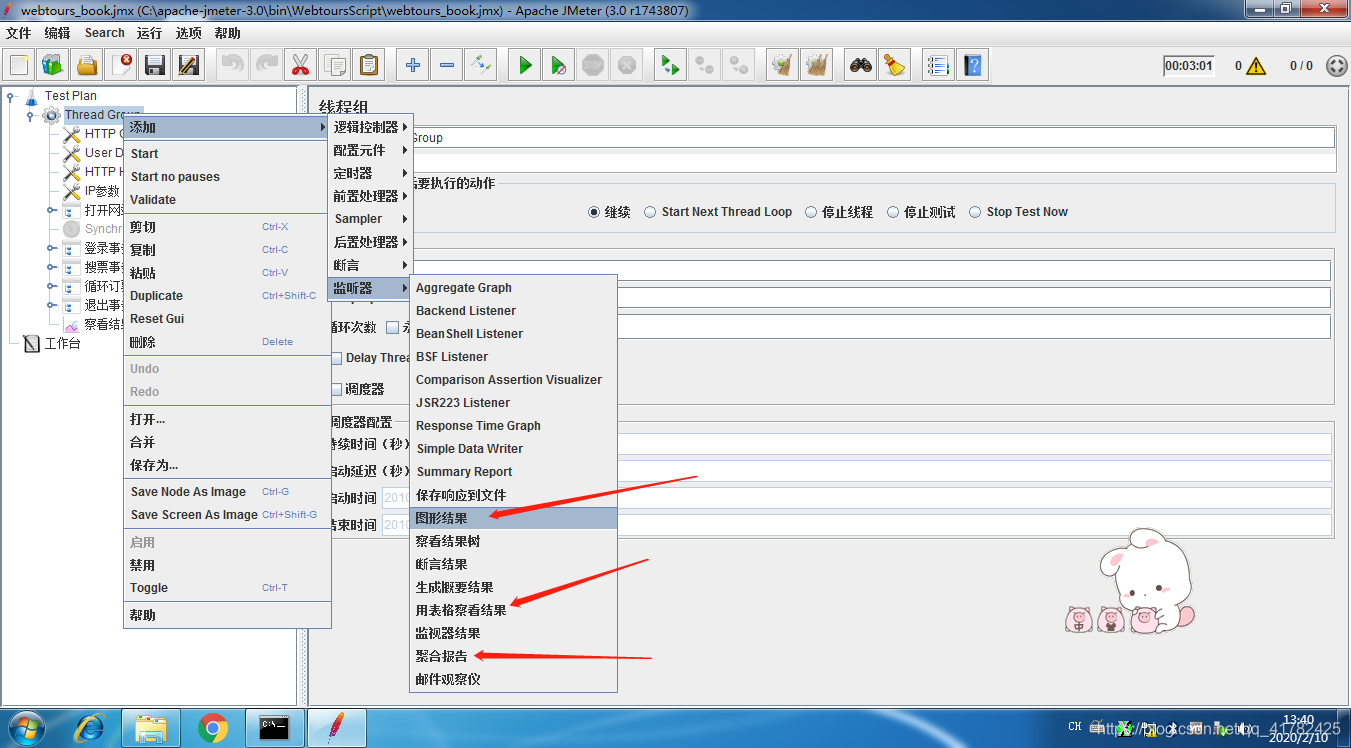Open the 逻辑控制器 submenu
The height and width of the screenshot is (748, 1351).
370,127
